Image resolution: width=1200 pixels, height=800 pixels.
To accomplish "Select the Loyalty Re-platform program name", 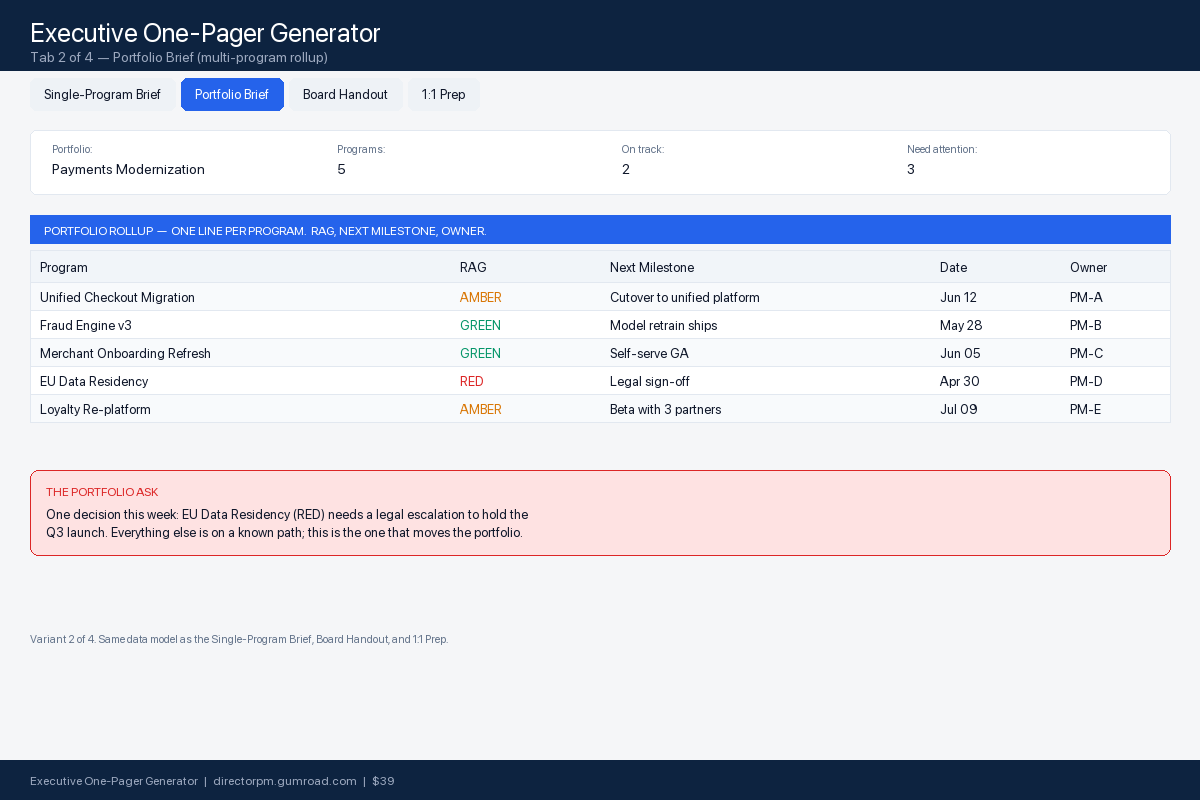I will pyautogui.click(x=95, y=410).
